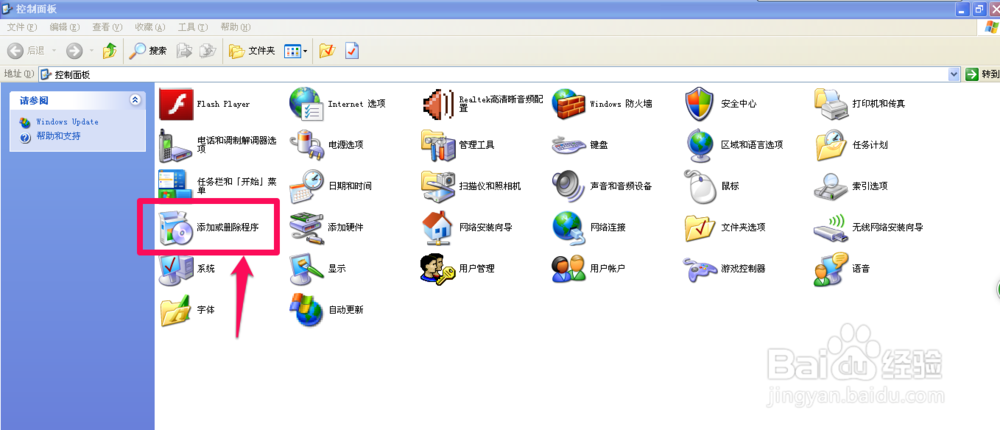Collapse the 请参阅 side panel
This screenshot has width=1000, height=430.
[x=135, y=100]
